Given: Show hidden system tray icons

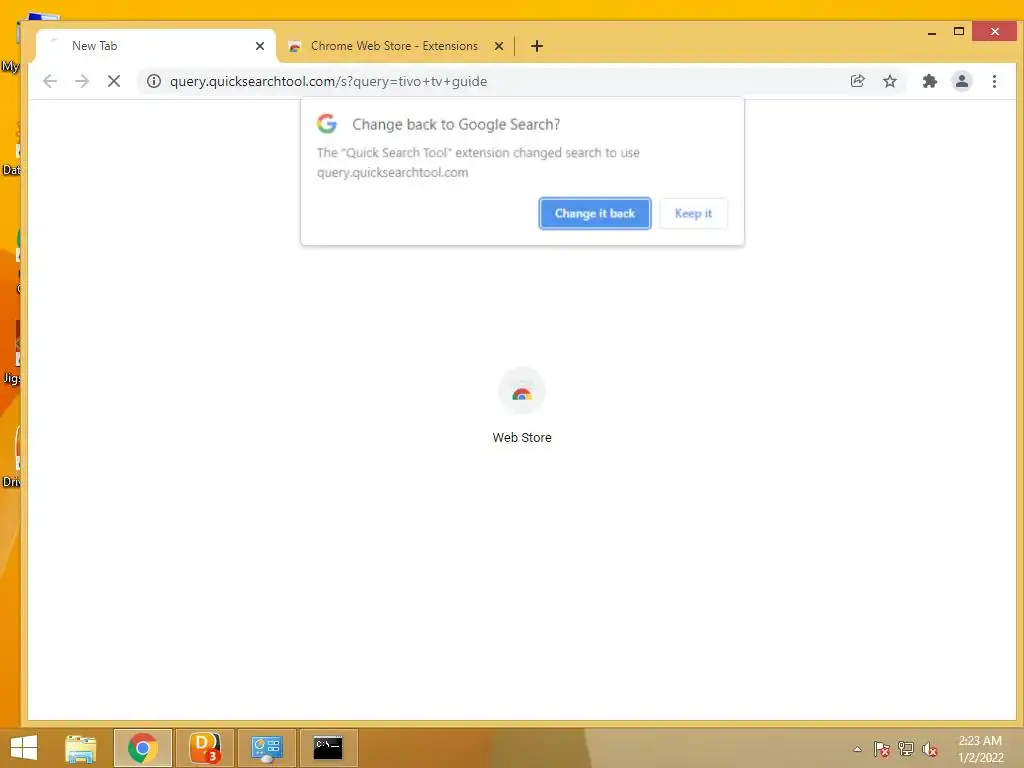Looking at the screenshot, I should pyautogui.click(x=857, y=749).
